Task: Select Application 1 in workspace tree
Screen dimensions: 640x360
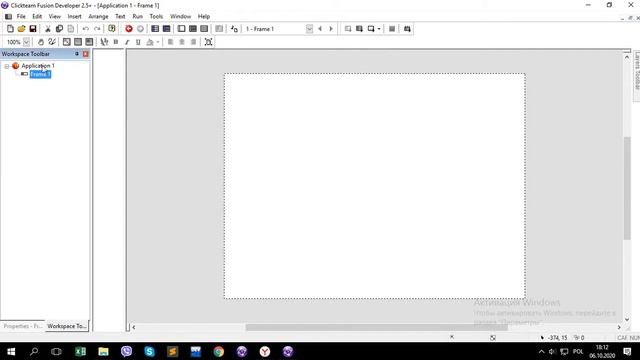Action: click(x=38, y=66)
